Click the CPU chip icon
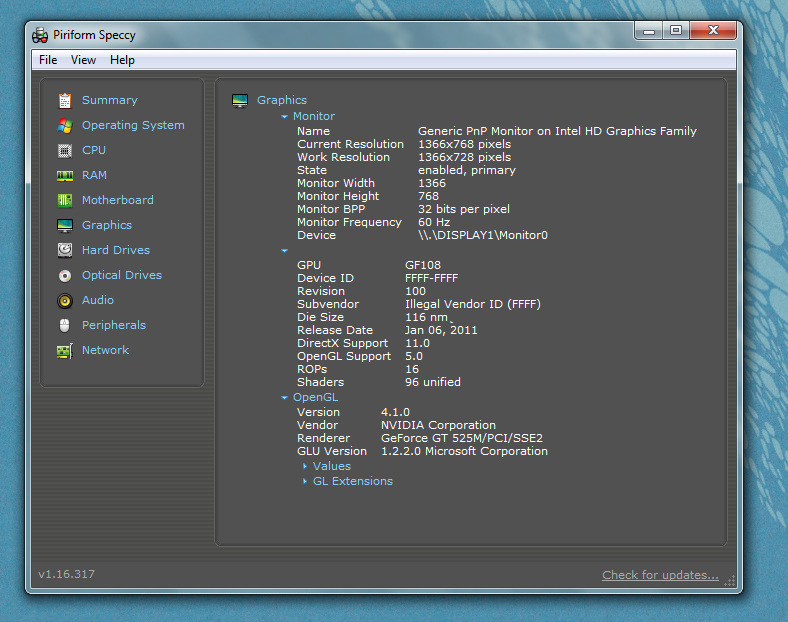The height and width of the screenshot is (622, 788). click(65, 150)
